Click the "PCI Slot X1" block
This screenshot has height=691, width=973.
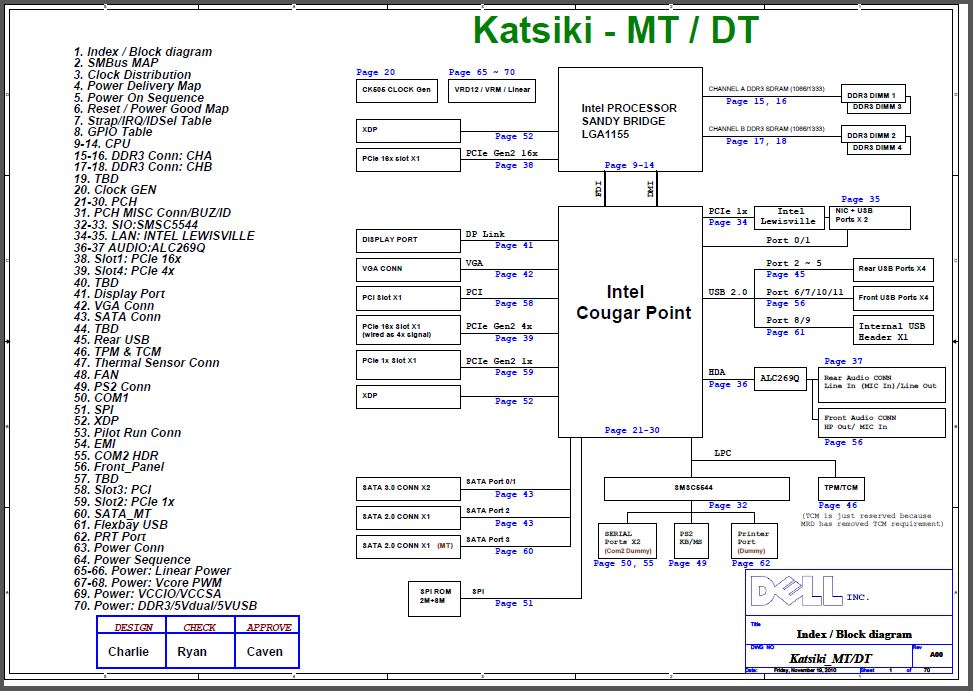click(x=408, y=298)
